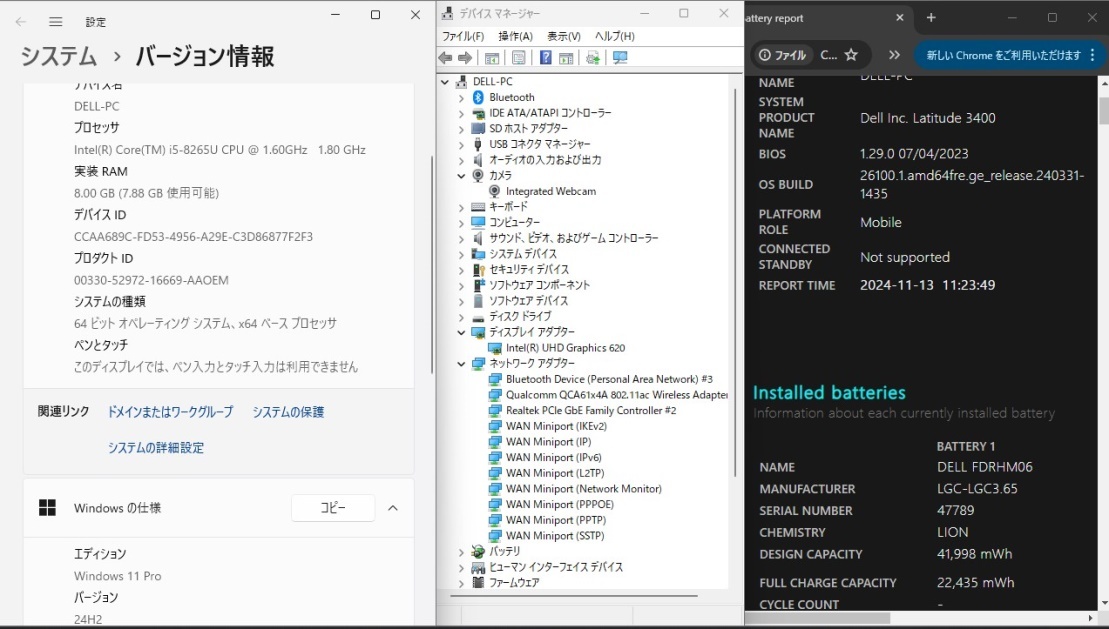Open the 操作(A) menu in Device Manager
Viewport: 1109px width, 629px height.
click(516, 36)
